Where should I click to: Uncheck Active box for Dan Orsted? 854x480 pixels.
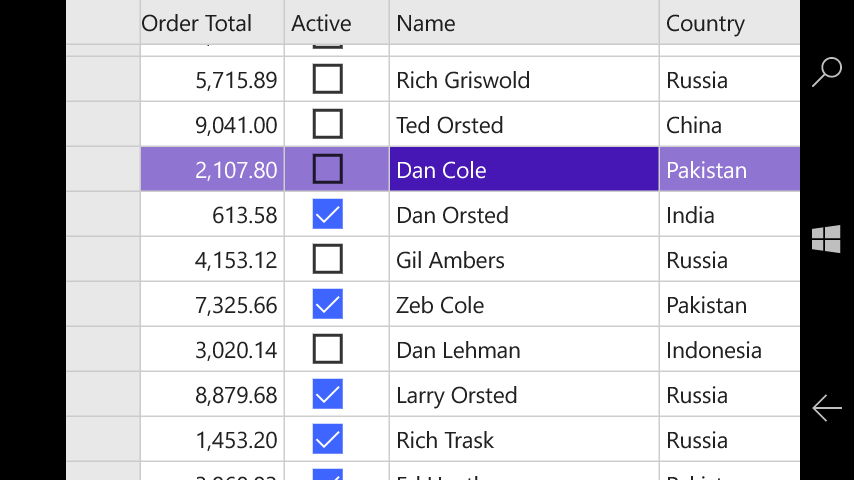pos(328,214)
